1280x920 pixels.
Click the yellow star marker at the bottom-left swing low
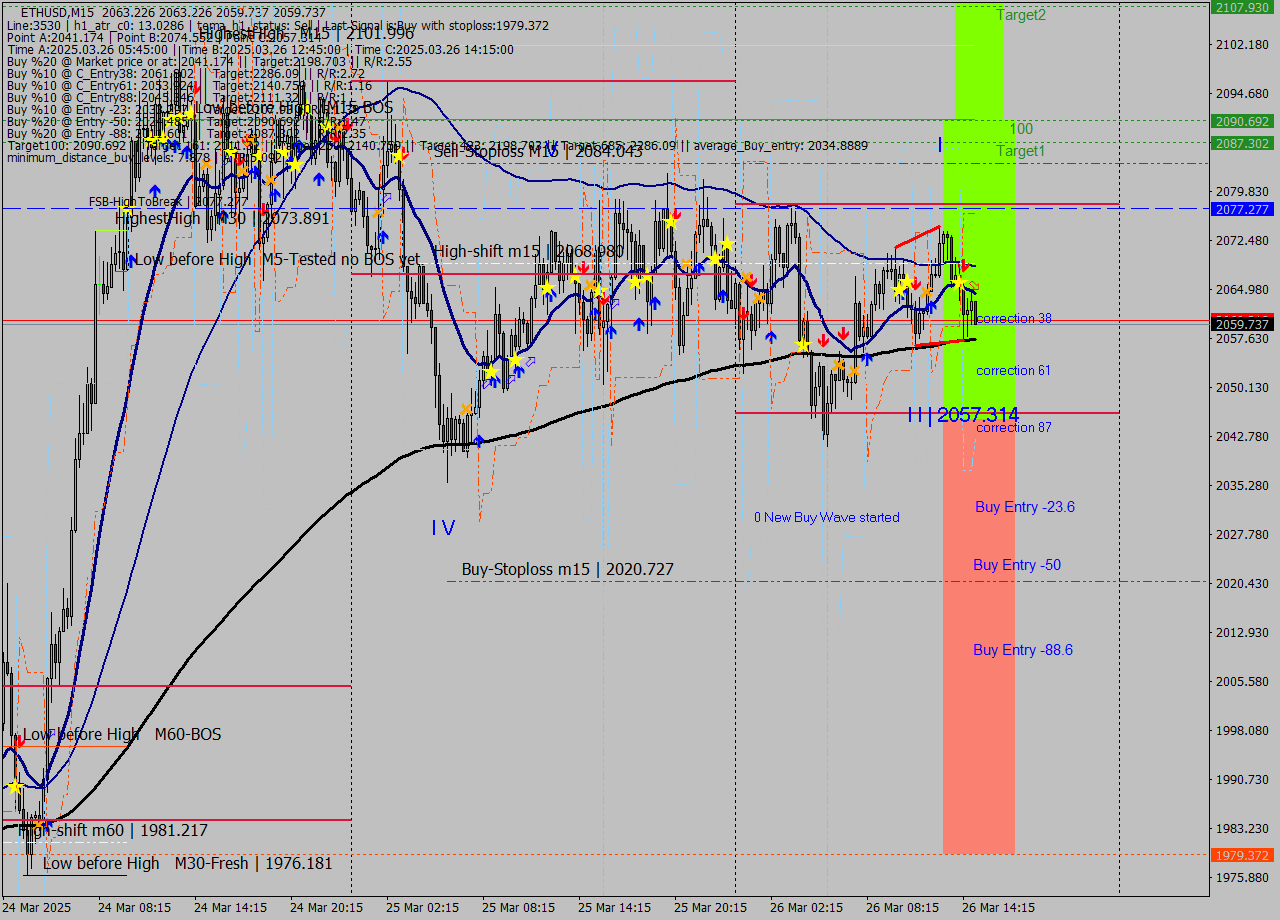14,787
